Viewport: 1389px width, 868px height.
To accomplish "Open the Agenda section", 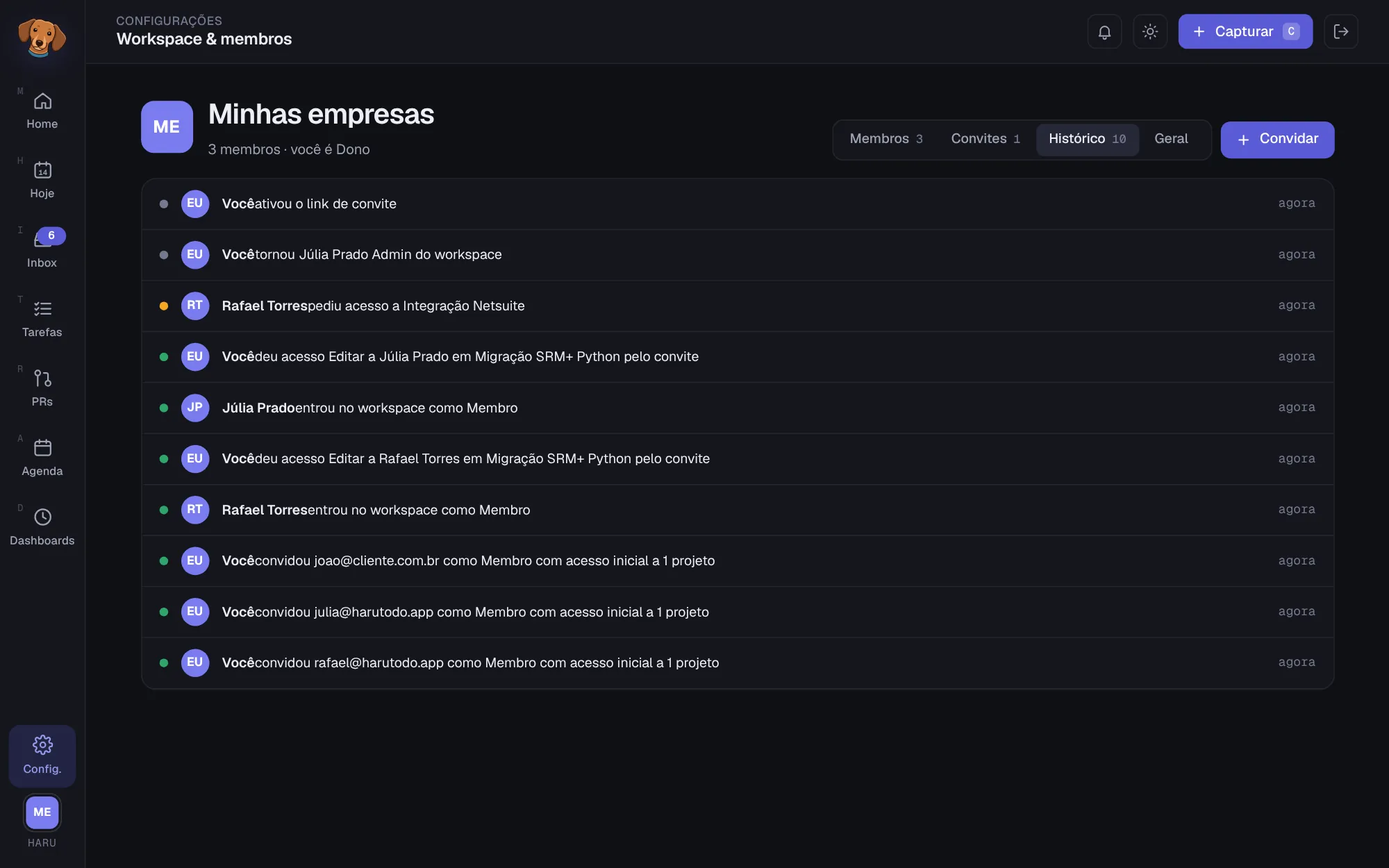I will coord(42,458).
